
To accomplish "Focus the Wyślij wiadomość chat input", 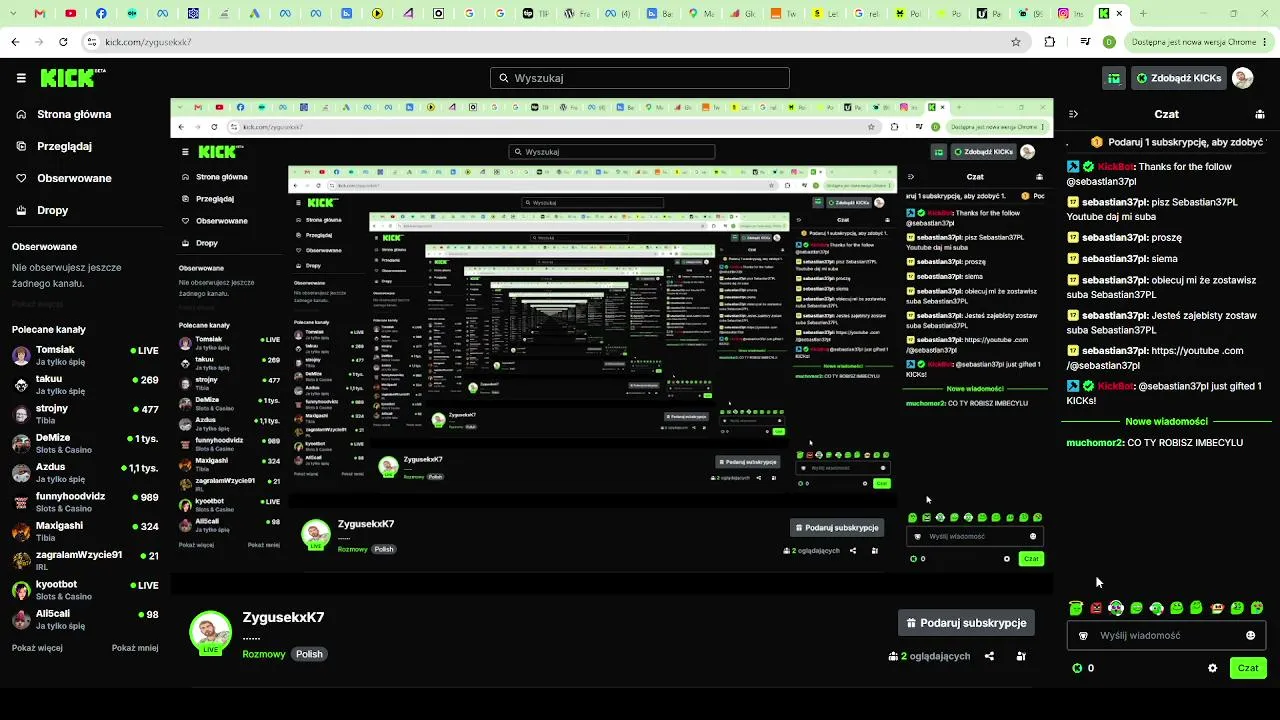I will point(1166,635).
